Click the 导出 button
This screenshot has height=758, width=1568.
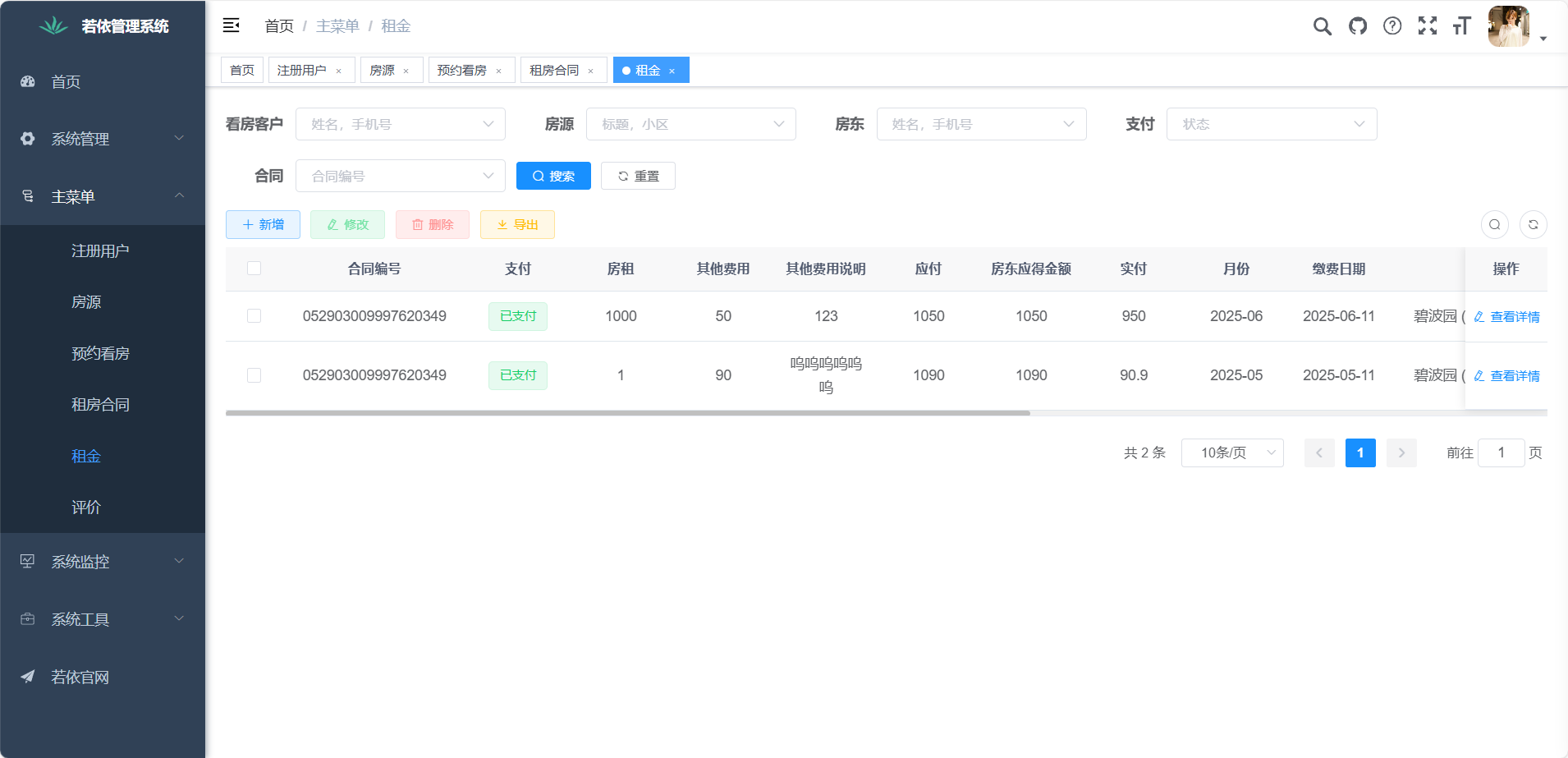click(x=517, y=224)
